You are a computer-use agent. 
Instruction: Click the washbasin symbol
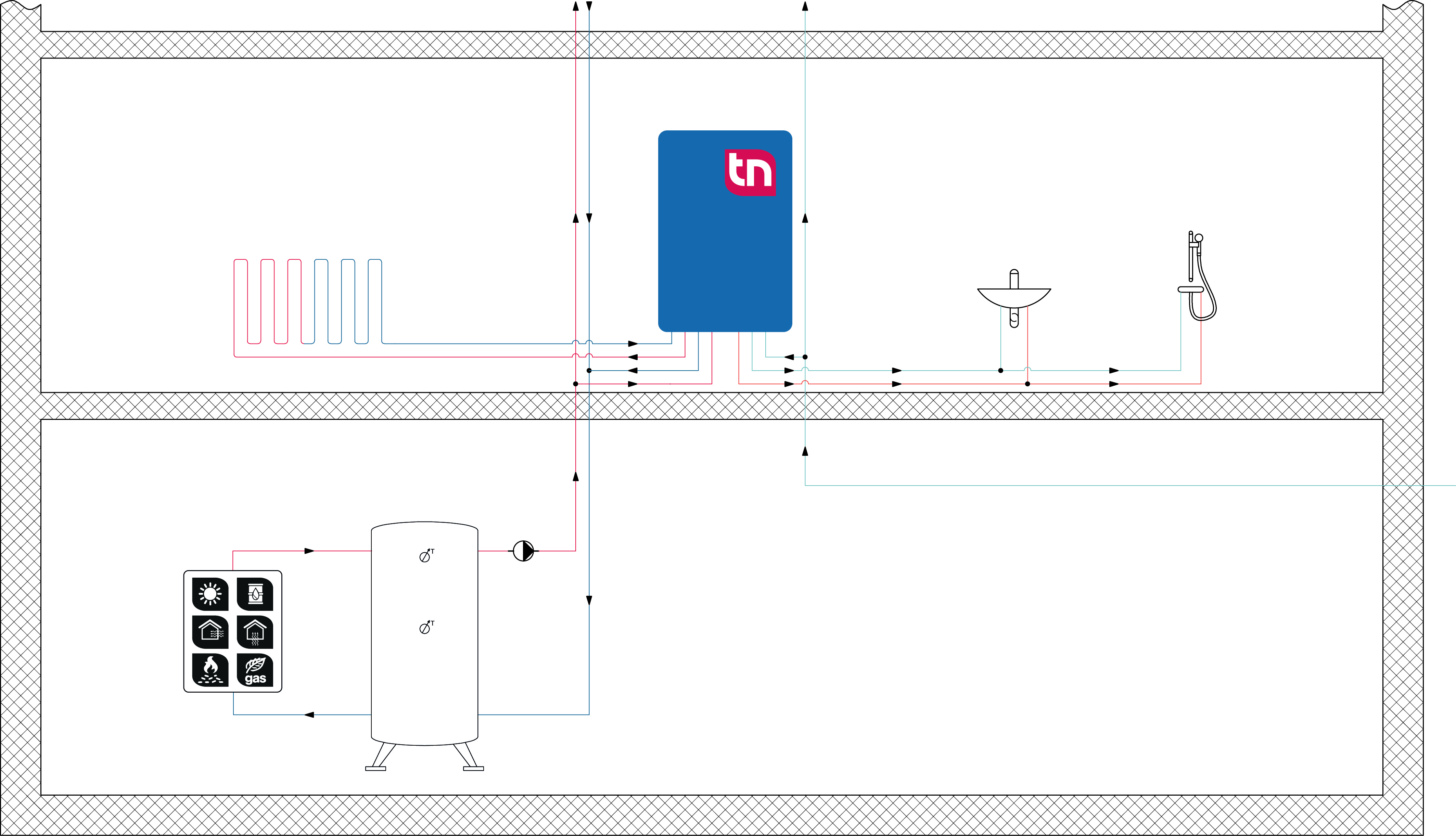[1014, 298]
